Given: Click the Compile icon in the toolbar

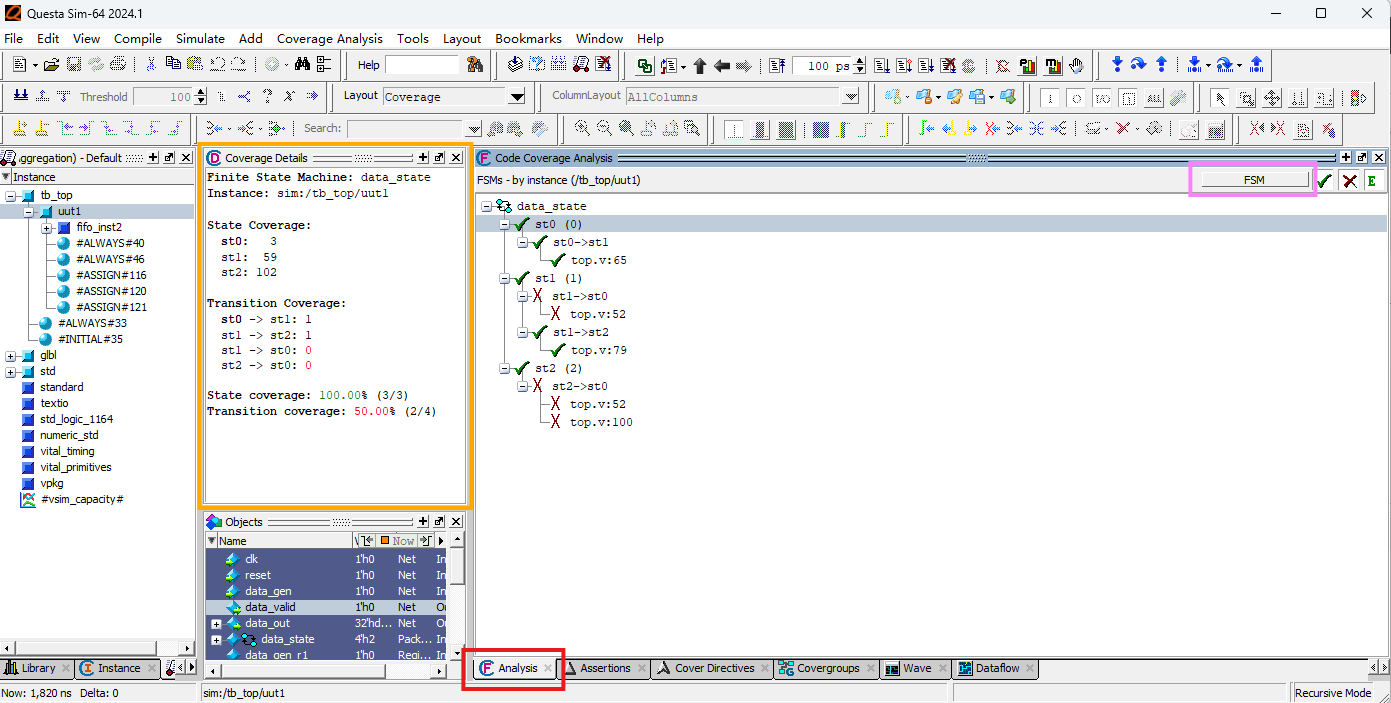Looking at the screenshot, I should [513, 65].
